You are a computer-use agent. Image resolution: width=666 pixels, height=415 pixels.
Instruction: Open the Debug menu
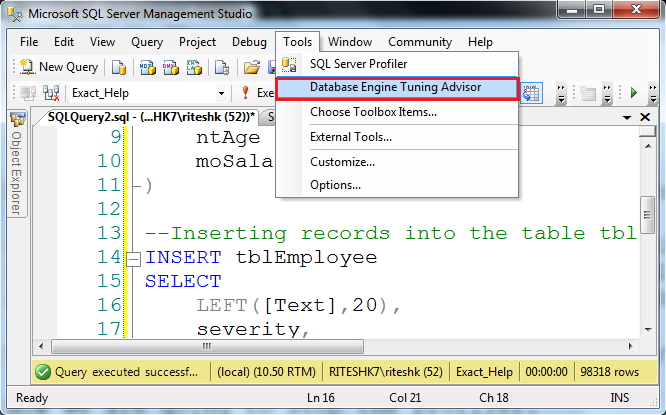pyautogui.click(x=249, y=42)
